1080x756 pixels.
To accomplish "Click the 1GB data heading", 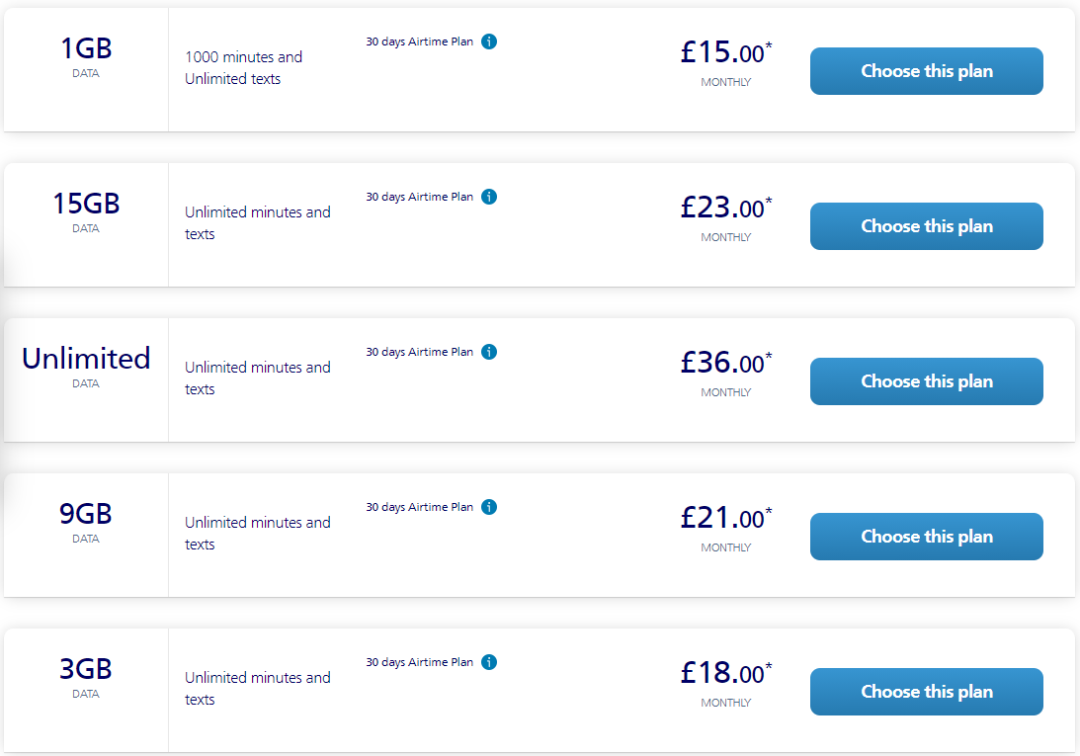I will 86,49.
